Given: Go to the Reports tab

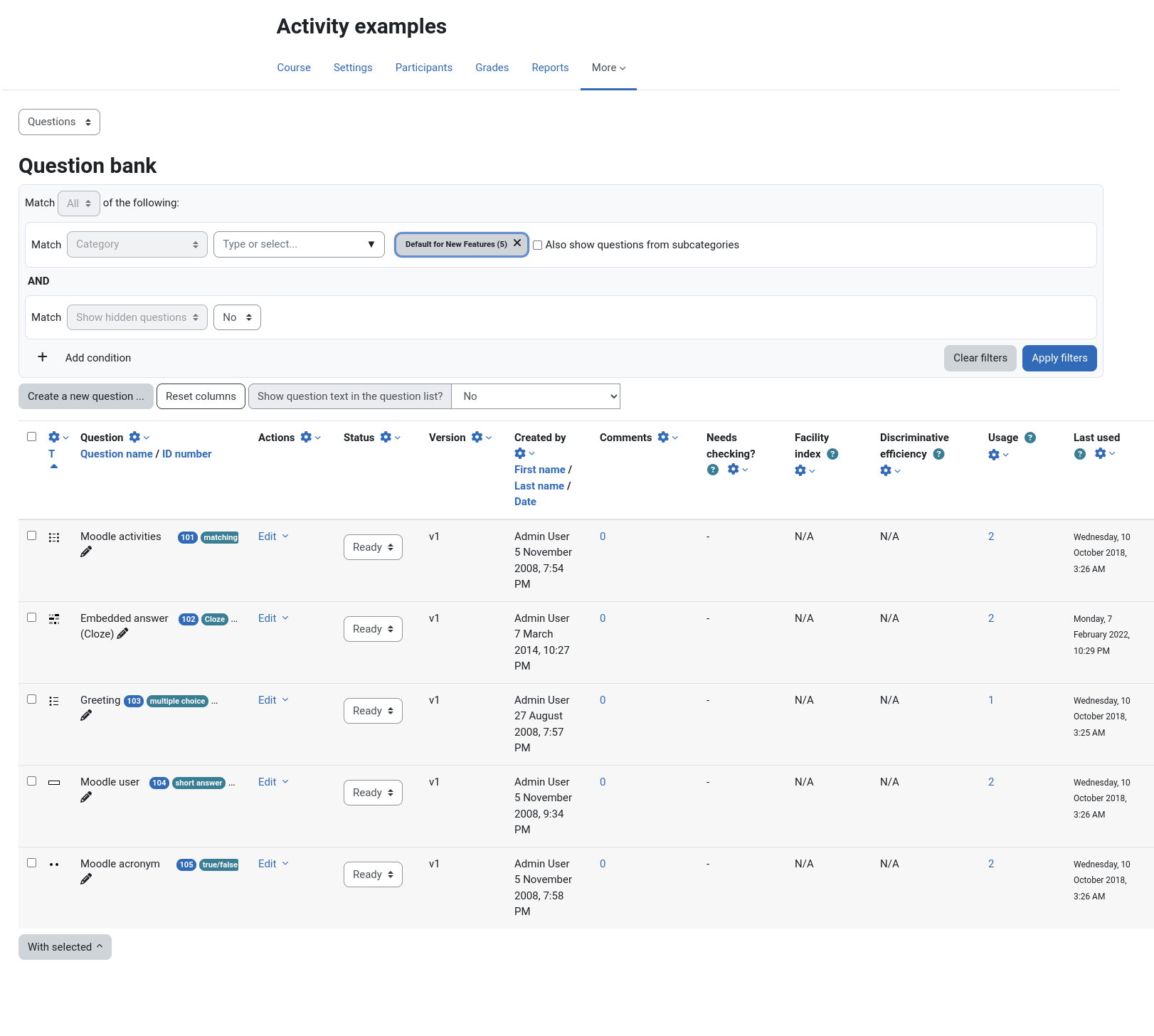Looking at the screenshot, I should [x=550, y=68].
